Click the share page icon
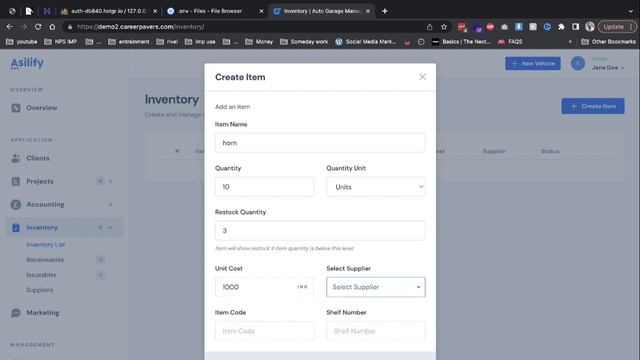The image size is (640, 360). pos(429,27)
